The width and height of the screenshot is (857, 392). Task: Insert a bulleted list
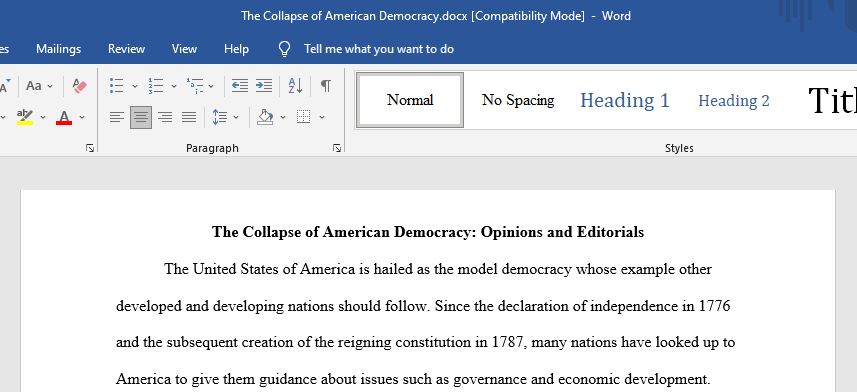116,86
